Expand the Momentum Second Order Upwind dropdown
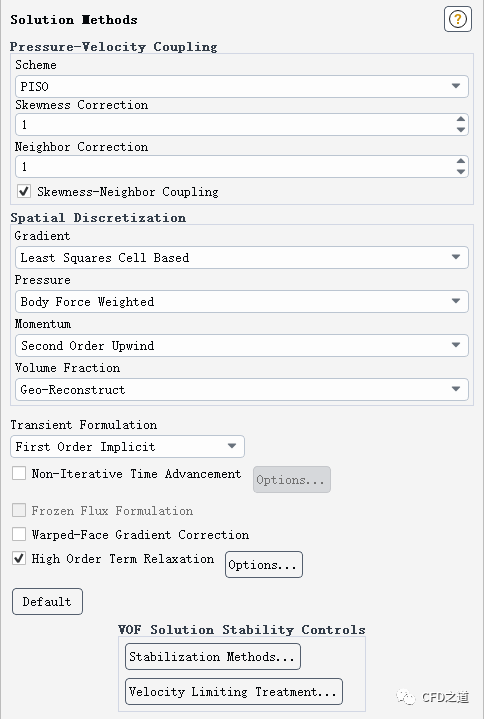This screenshot has width=484, height=719. (242, 346)
